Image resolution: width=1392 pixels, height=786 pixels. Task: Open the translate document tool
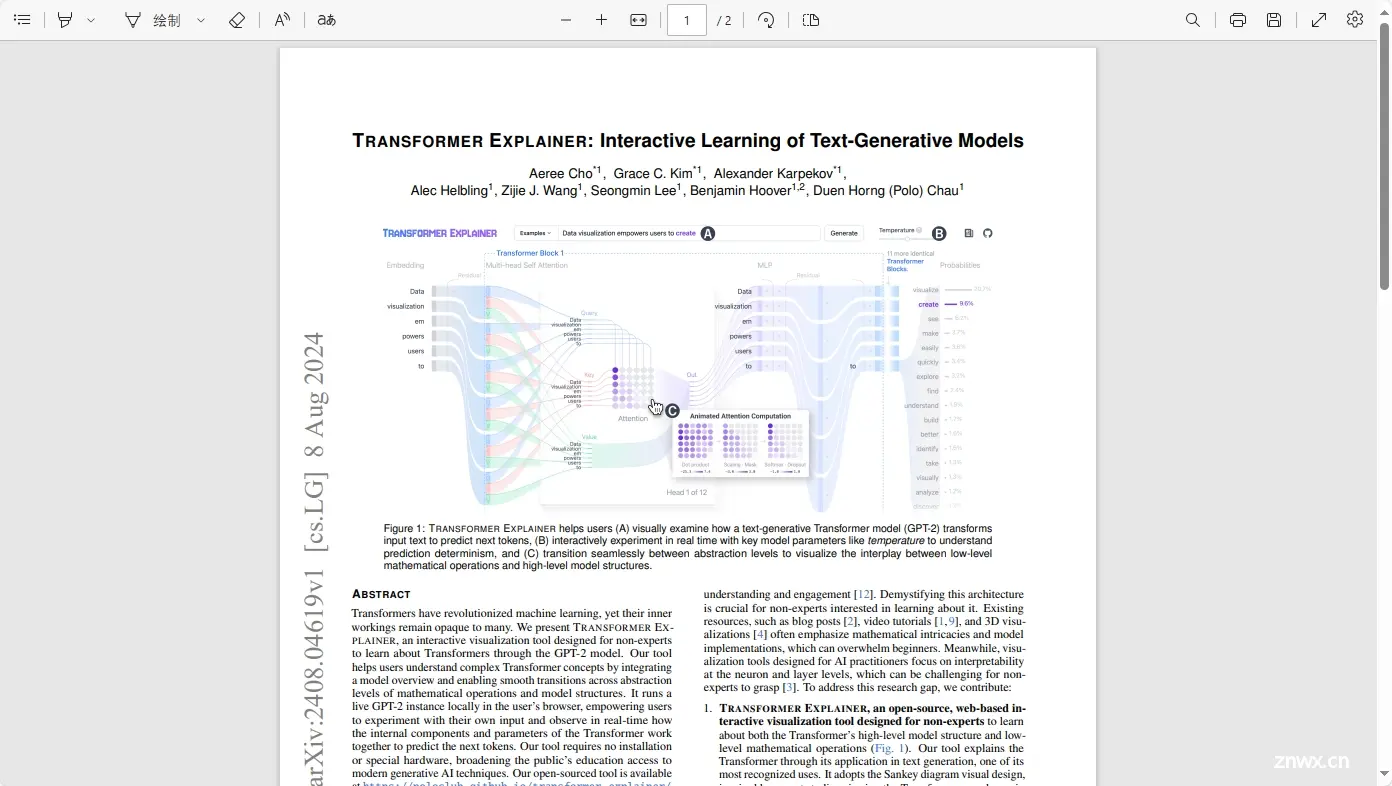(x=326, y=20)
